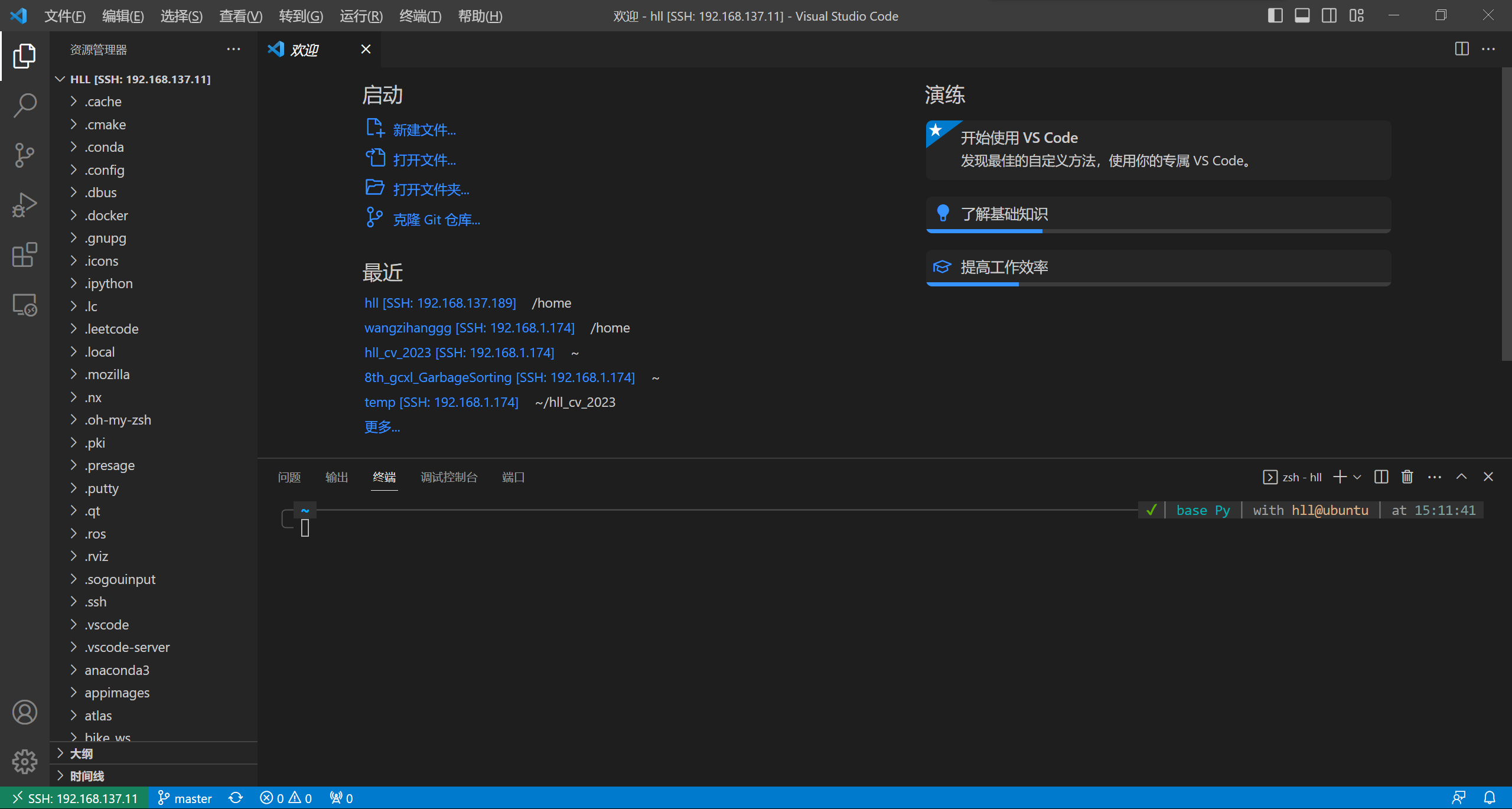The width and height of the screenshot is (1512, 809).
Task: Open recent hll_cv_2023 SSH workspace link
Action: (x=459, y=353)
